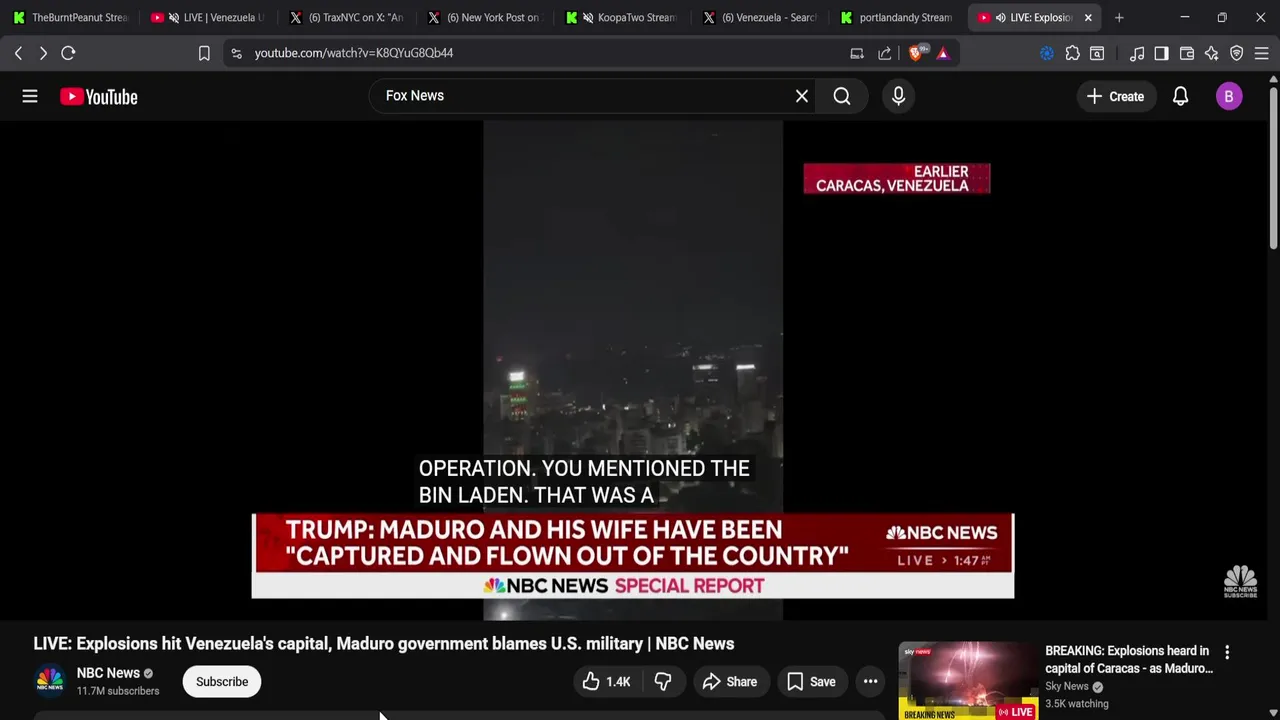
Task: Open the Create menu
Action: 1115,96
